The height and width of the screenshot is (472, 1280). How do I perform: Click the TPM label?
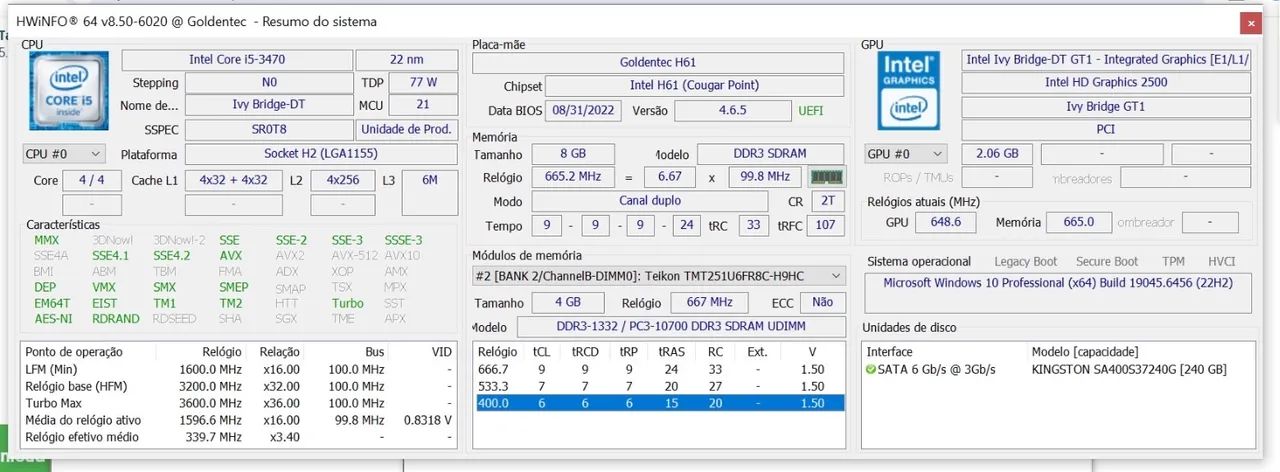(1173, 262)
